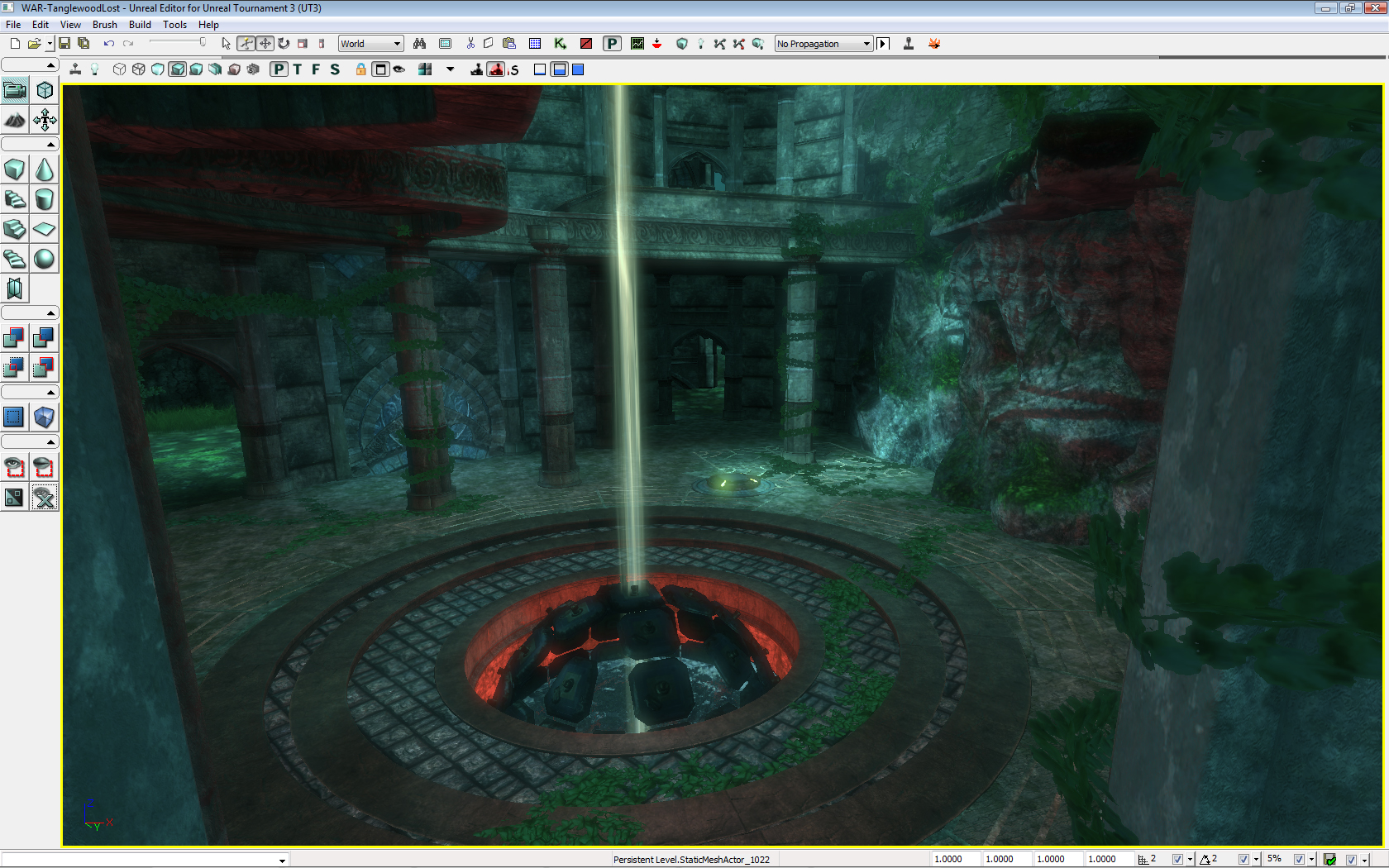The image size is (1389, 868).
Task: Create a Volumetric brush
Action: [15, 289]
